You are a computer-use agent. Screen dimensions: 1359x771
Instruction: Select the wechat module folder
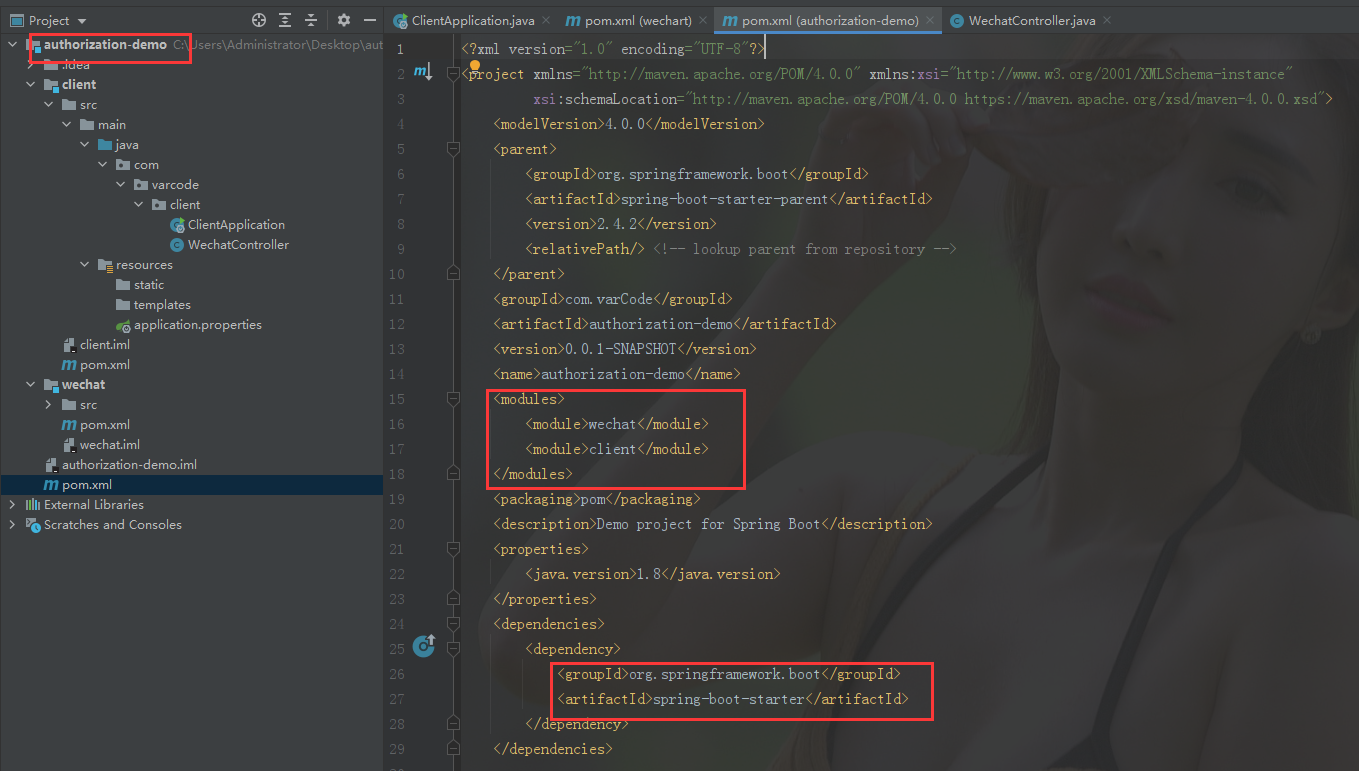(x=83, y=385)
